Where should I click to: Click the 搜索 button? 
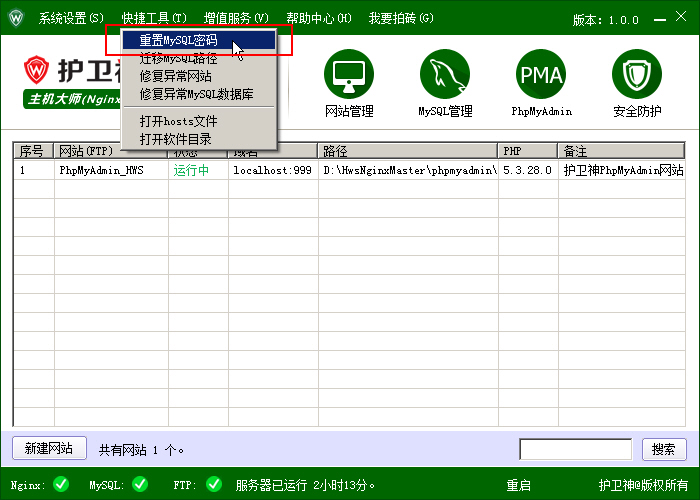tap(664, 449)
